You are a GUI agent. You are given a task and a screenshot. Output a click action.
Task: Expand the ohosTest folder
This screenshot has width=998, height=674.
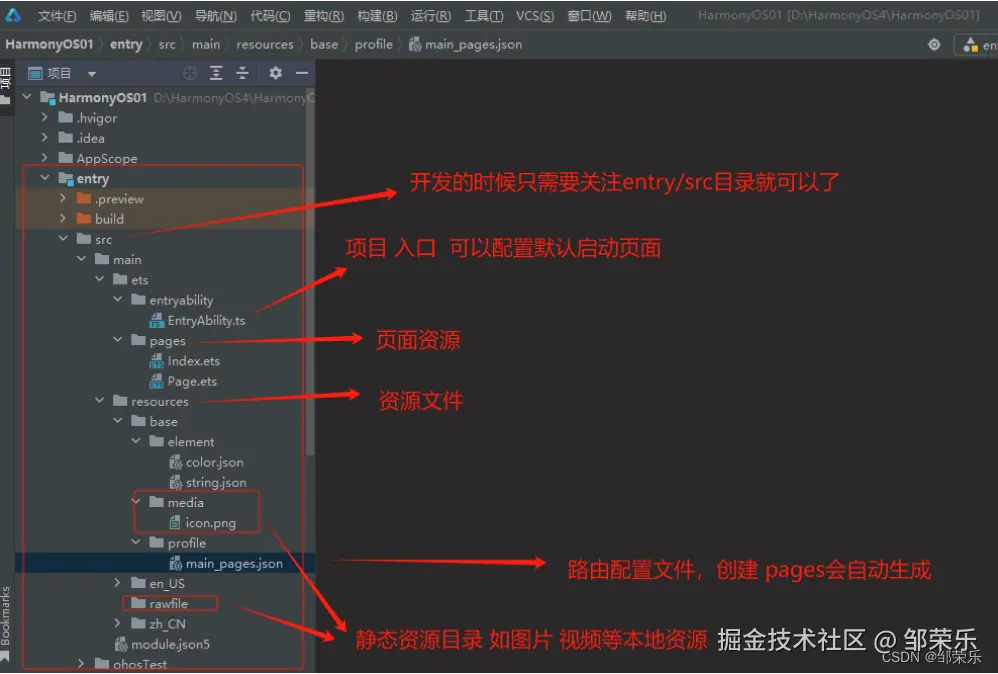pyautogui.click(x=81, y=663)
